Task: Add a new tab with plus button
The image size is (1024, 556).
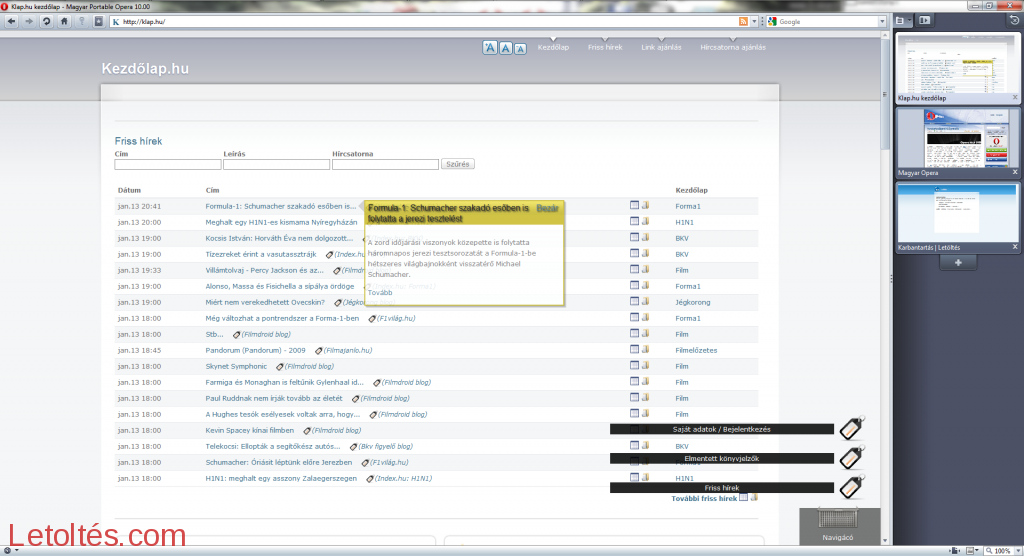Action: coord(958,263)
